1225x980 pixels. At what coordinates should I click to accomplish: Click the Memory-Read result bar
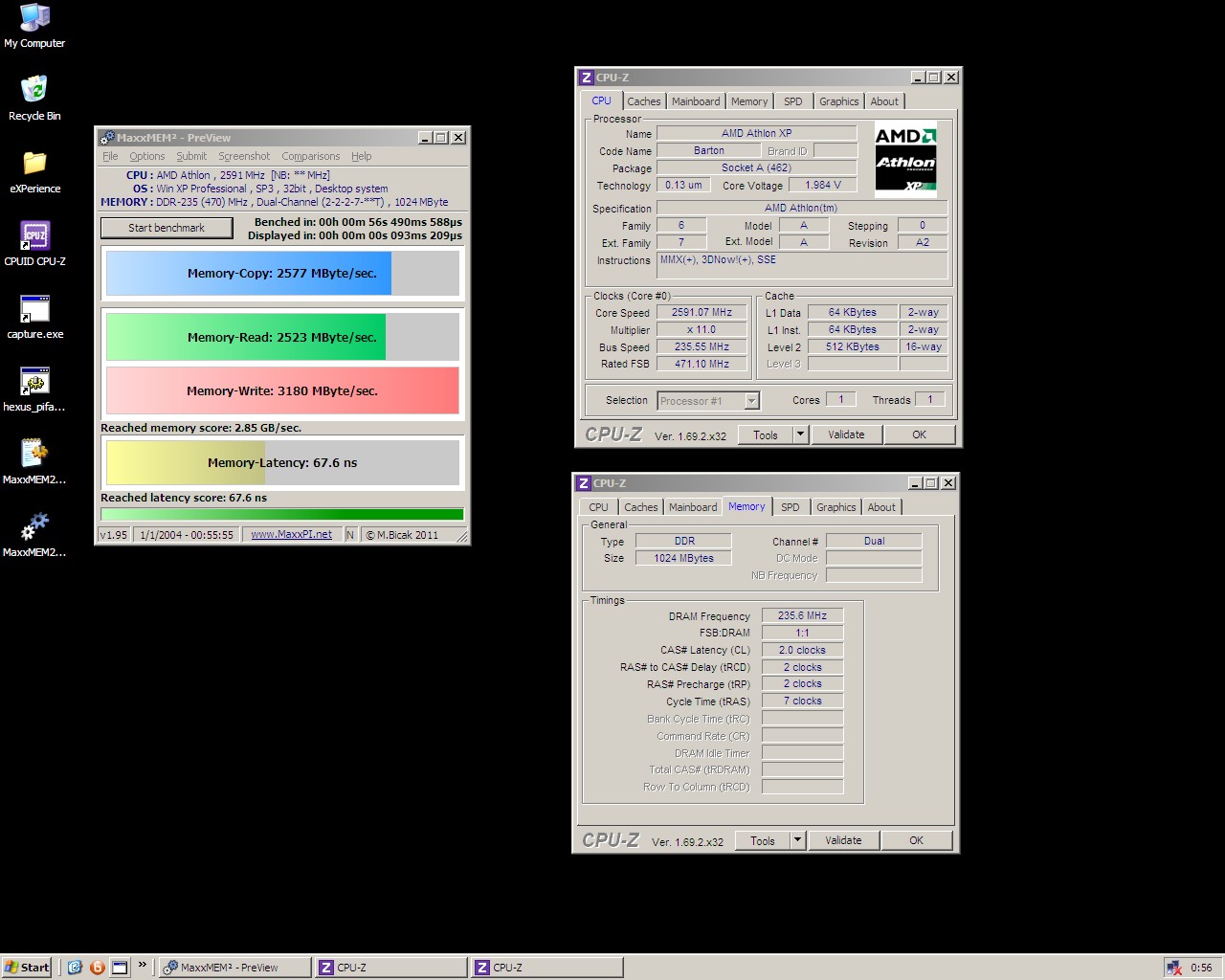point(282,337)
